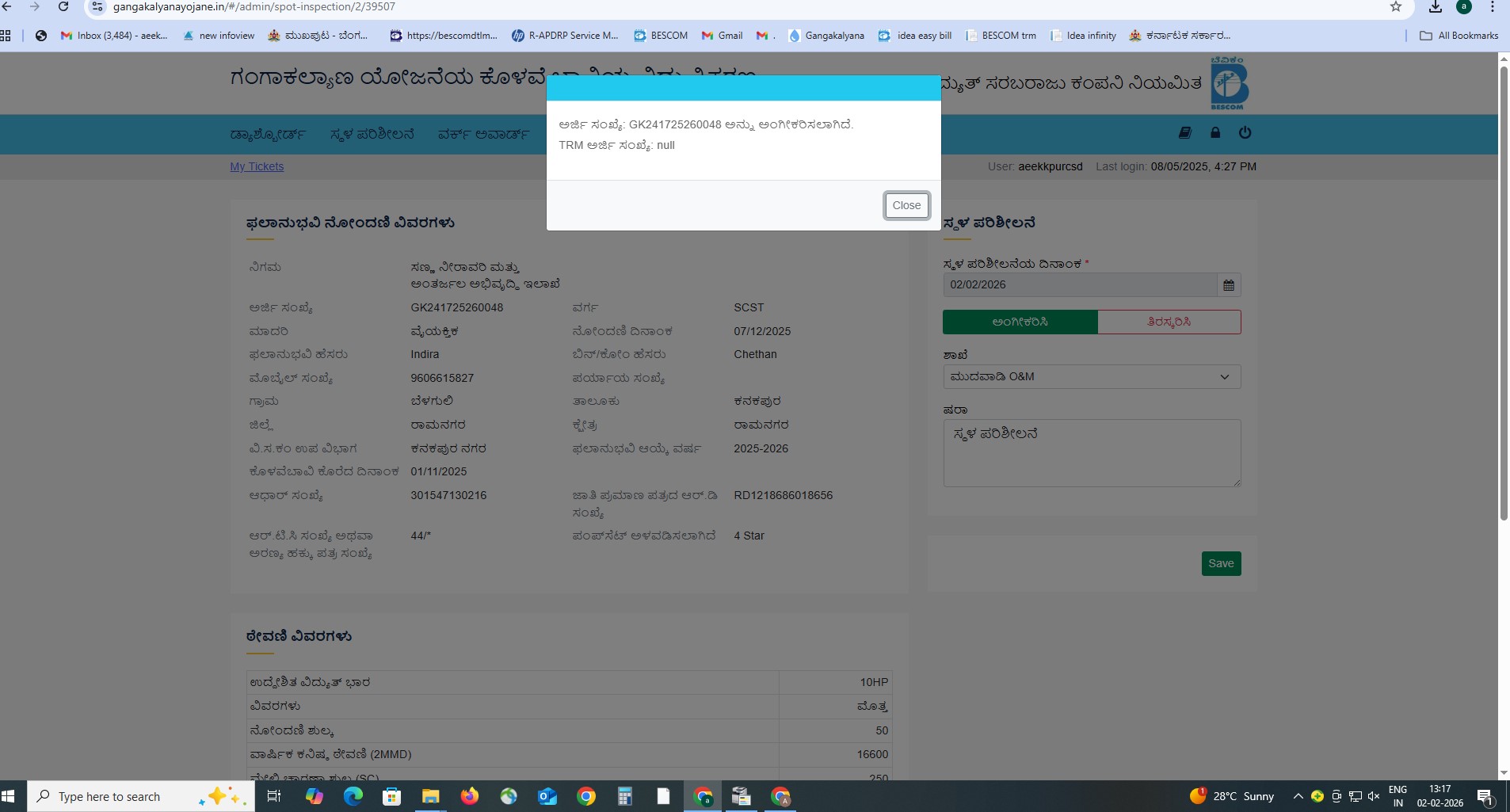Image resolution: width=1510 pixels, height=812 pixels.
Task: Open the branch dropdown showing O&M
Action: click(x=1092, y=376)
